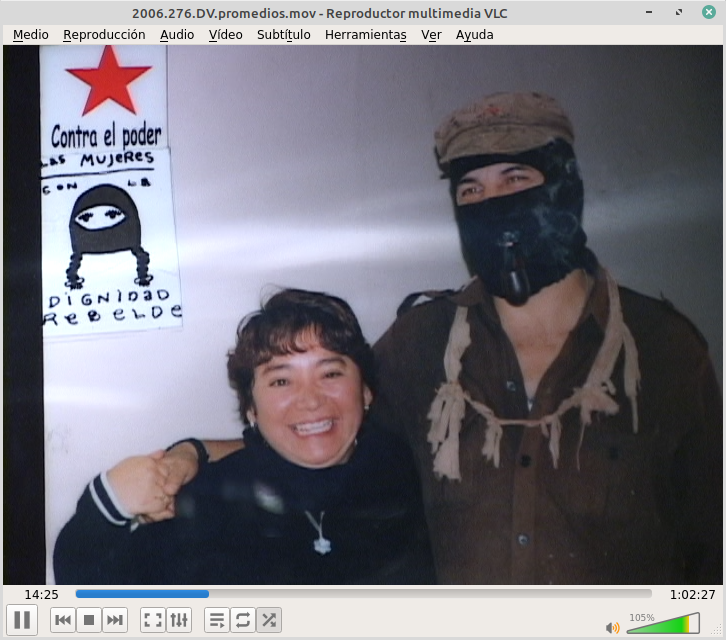Screen dimensions: 726x640
Task: Open the Herramientas menu
Action: point(366,35)
